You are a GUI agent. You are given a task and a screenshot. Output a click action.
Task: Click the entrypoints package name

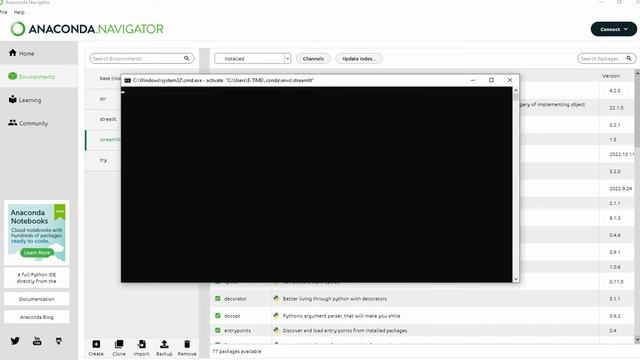[x=237, y=330]
